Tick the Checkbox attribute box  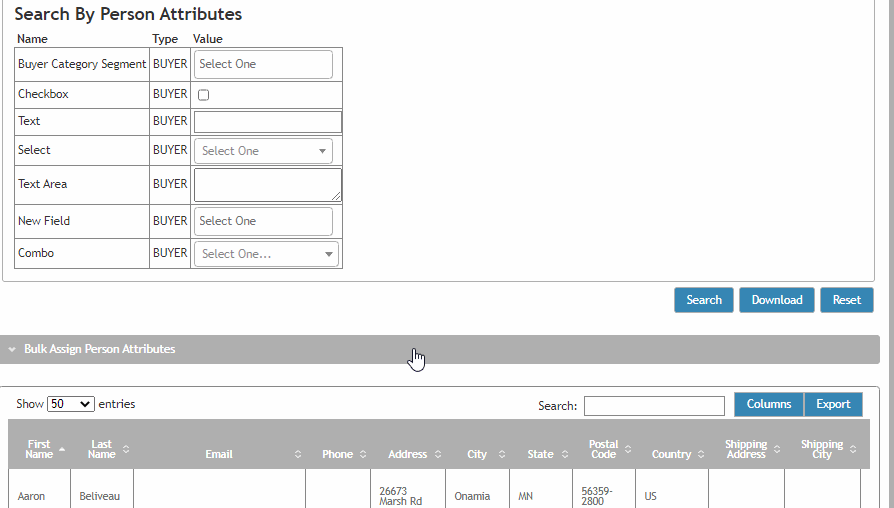(x=204, y=95)
